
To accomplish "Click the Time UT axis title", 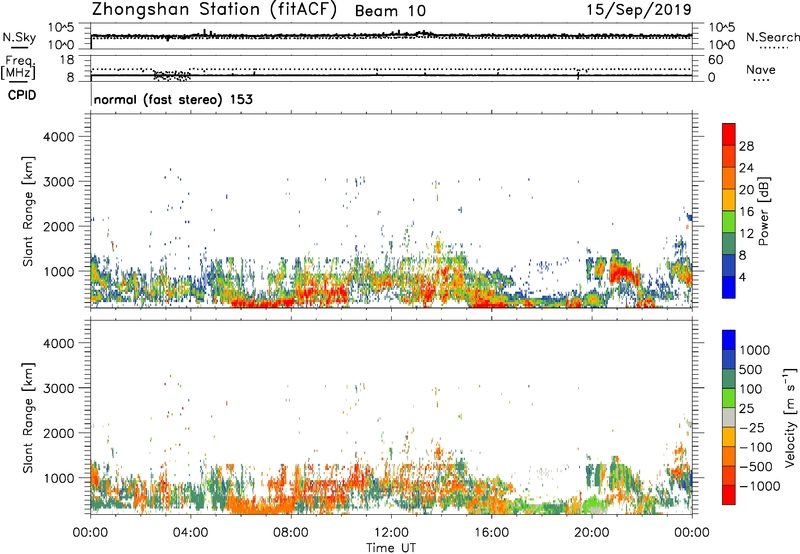I will click(x=391, y=547).
